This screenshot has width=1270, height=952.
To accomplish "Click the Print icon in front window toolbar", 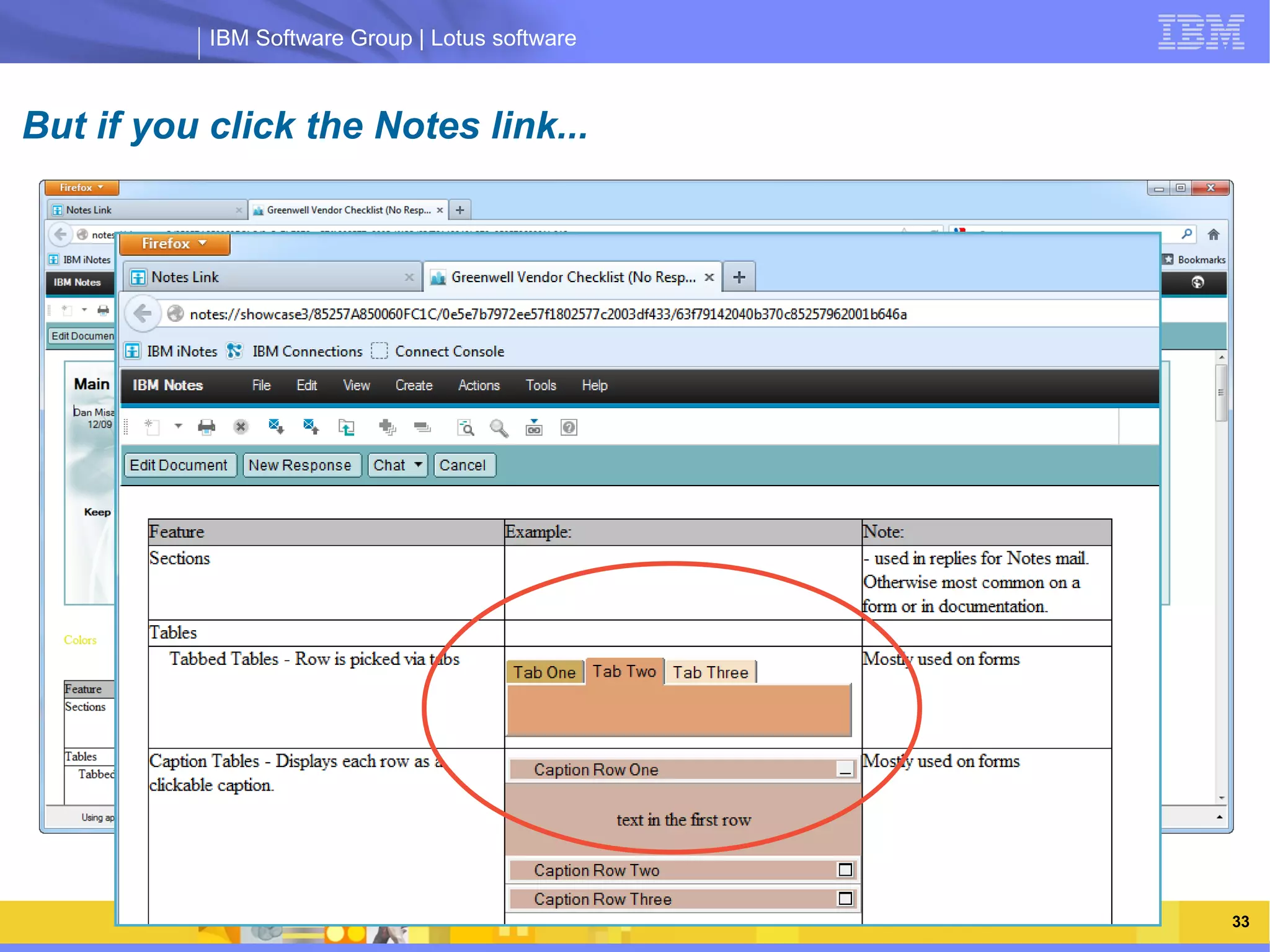I will click(x=206, y=427).
